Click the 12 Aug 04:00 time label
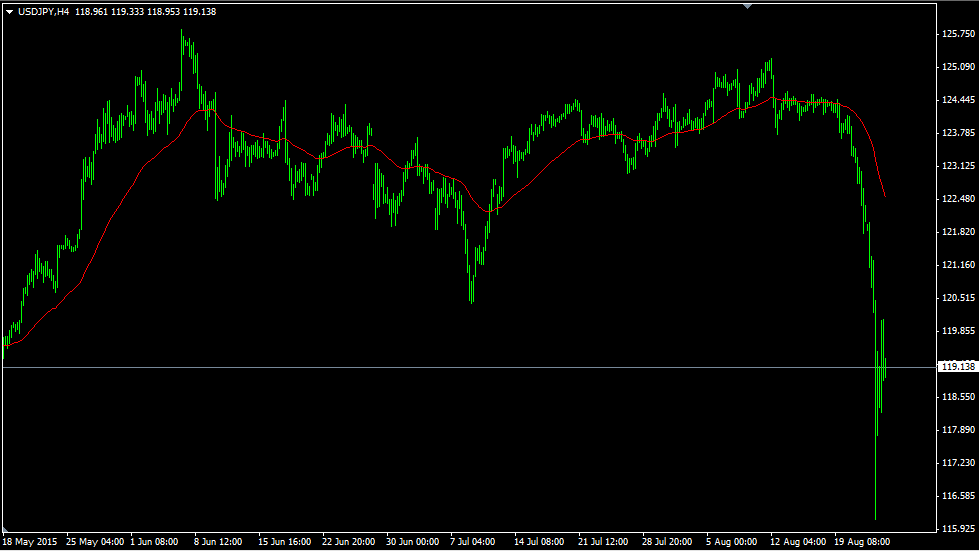979x551 pixels. point(797,542)
